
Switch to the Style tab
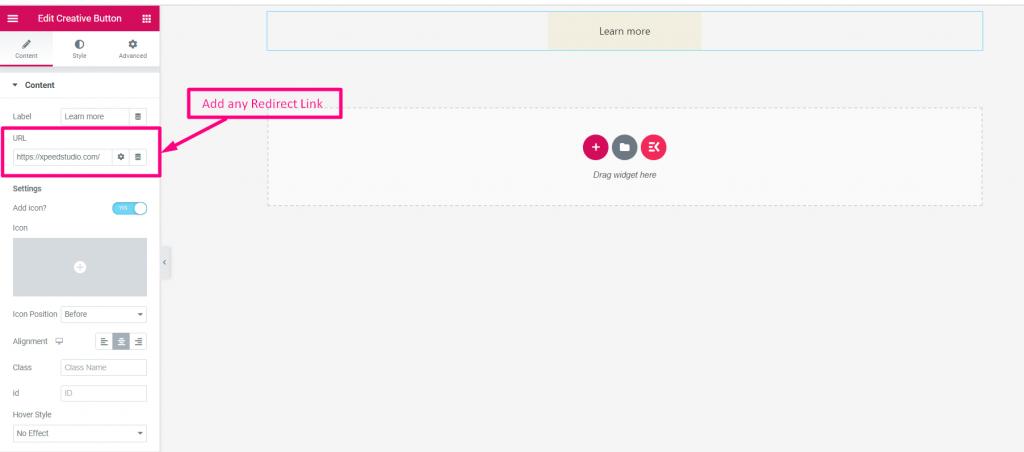(79, 49)
